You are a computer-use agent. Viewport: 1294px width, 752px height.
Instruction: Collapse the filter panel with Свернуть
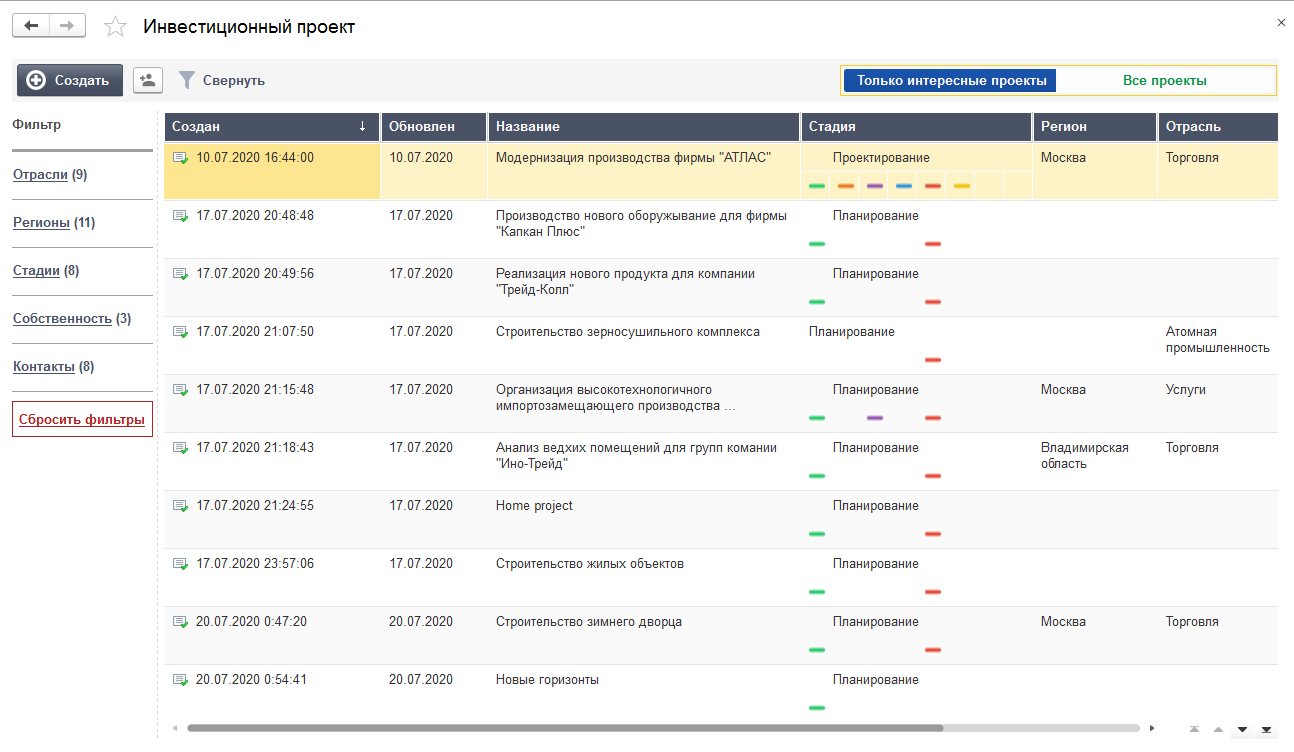click(222, 81)
